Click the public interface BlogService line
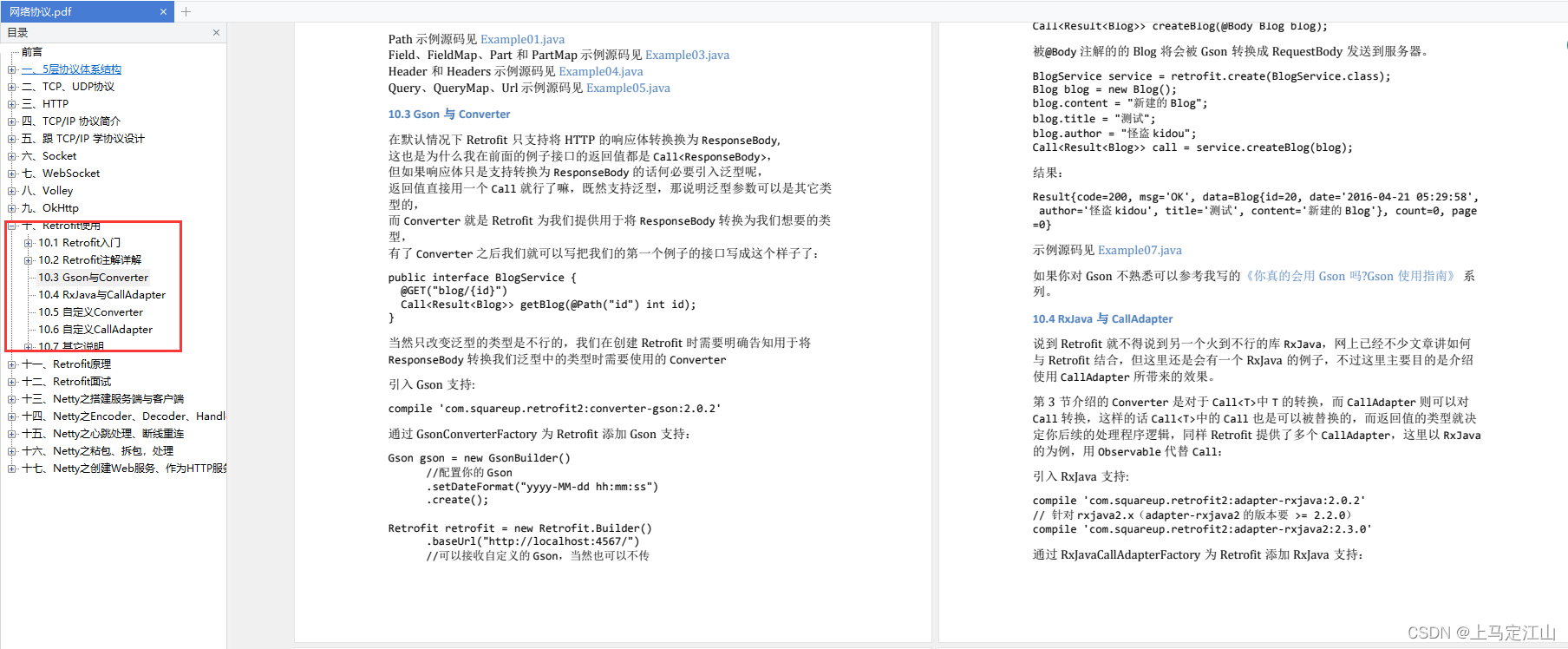This screenshot has width=1568, height=649. (482, 278)
